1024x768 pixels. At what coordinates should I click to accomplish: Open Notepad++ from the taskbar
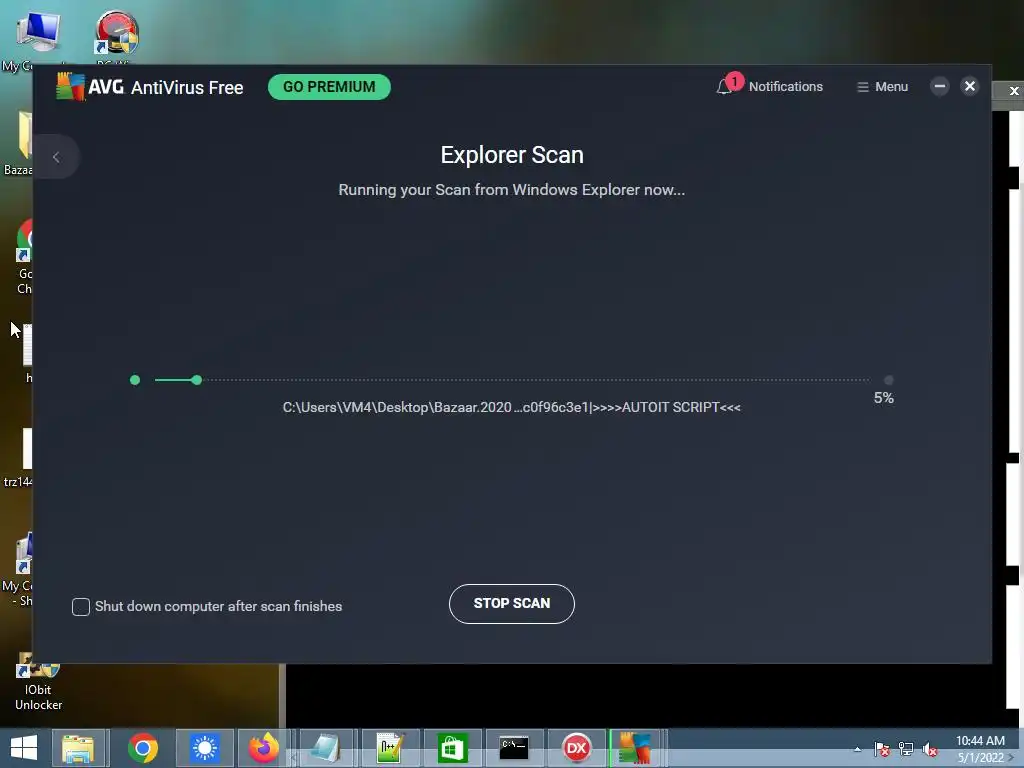[x=390, y=748]
